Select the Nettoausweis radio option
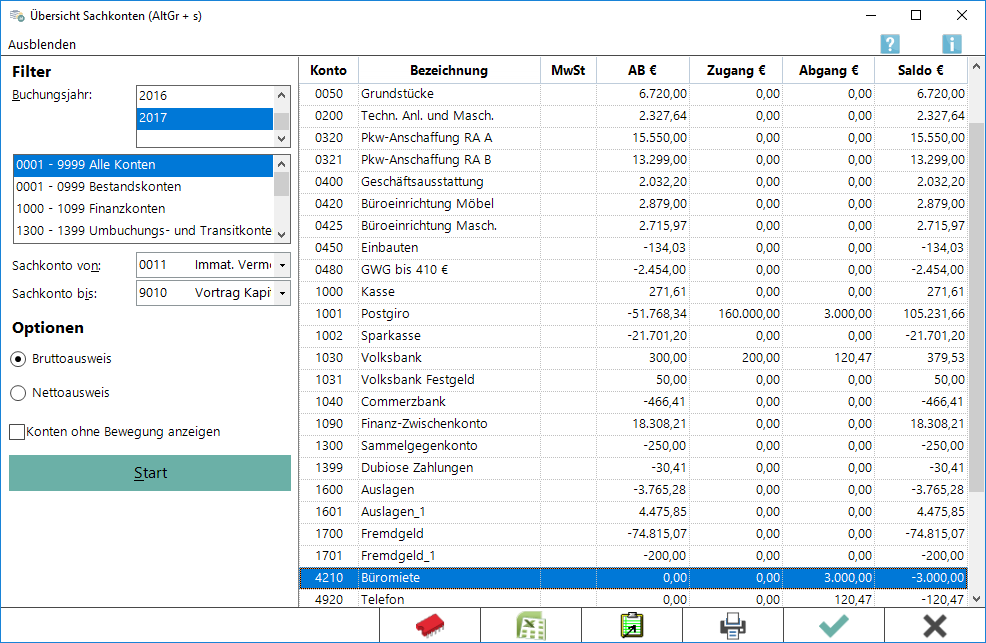 (18, 393)
